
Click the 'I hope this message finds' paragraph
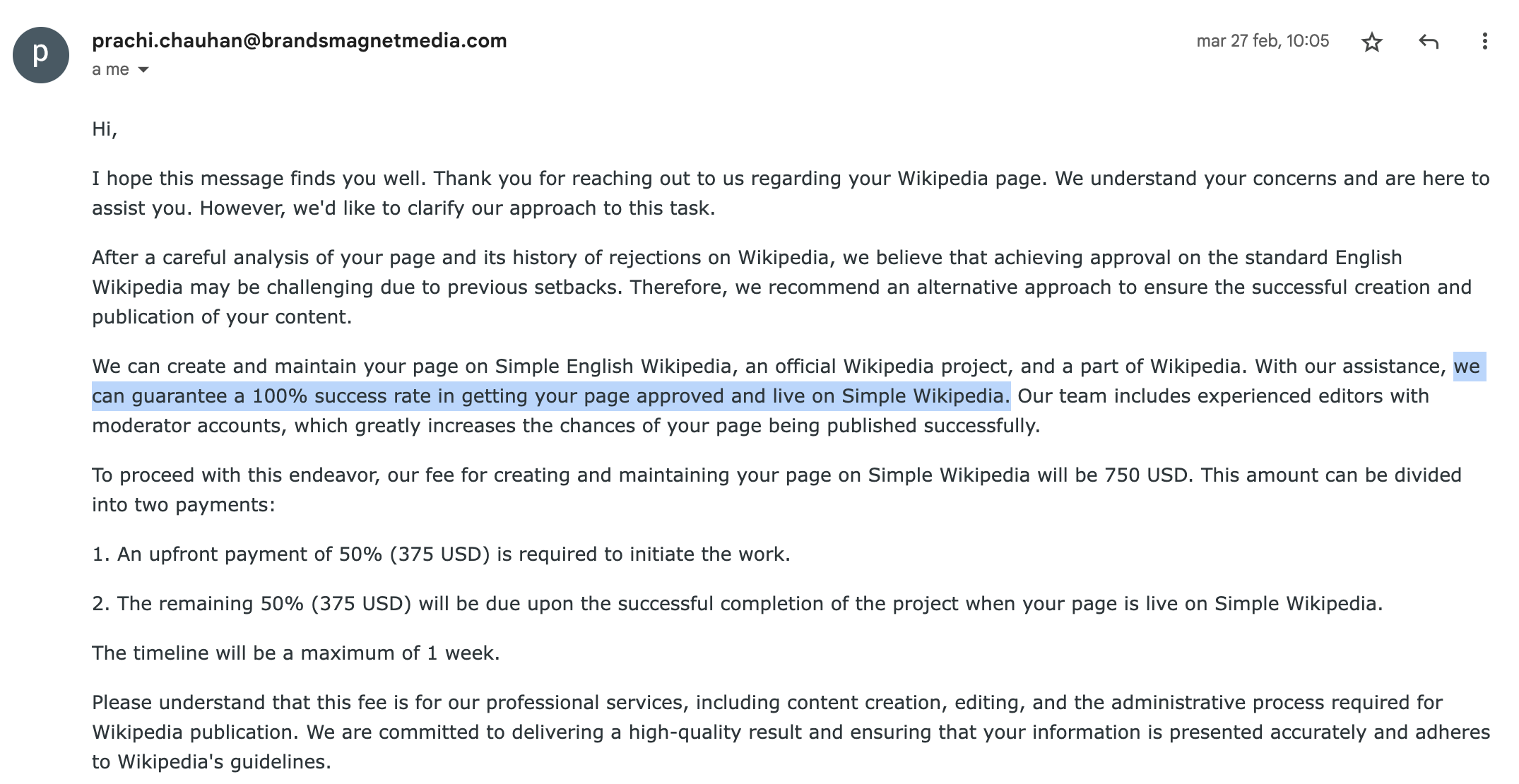[x=791, y=193]
